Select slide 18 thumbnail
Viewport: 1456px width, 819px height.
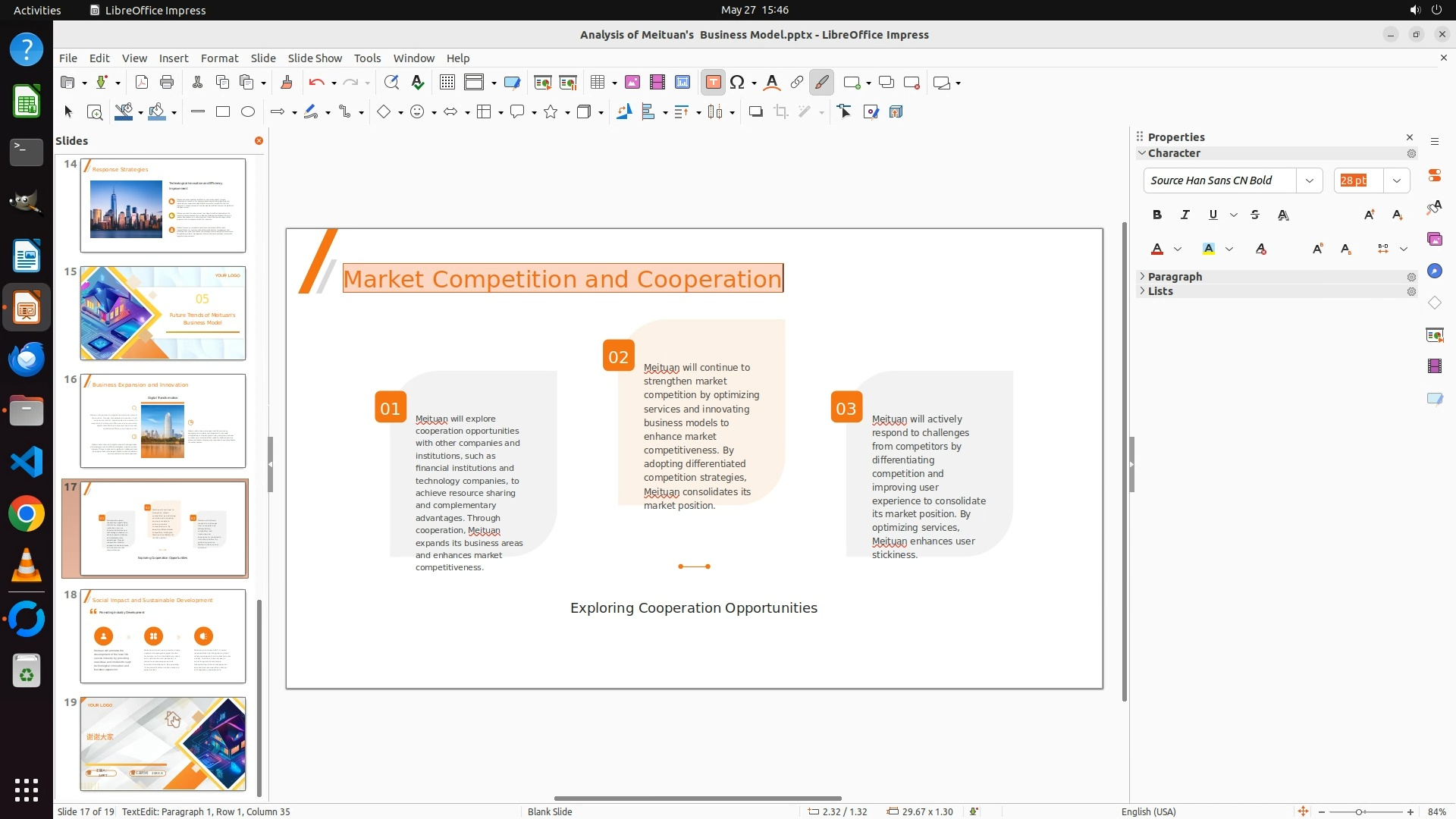pos(163,636)
